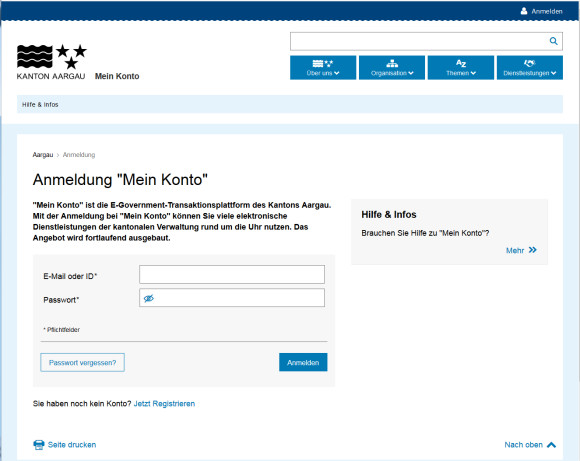
Task: Click the user icon beside Anmelden
Action: (x=524, y=11)
